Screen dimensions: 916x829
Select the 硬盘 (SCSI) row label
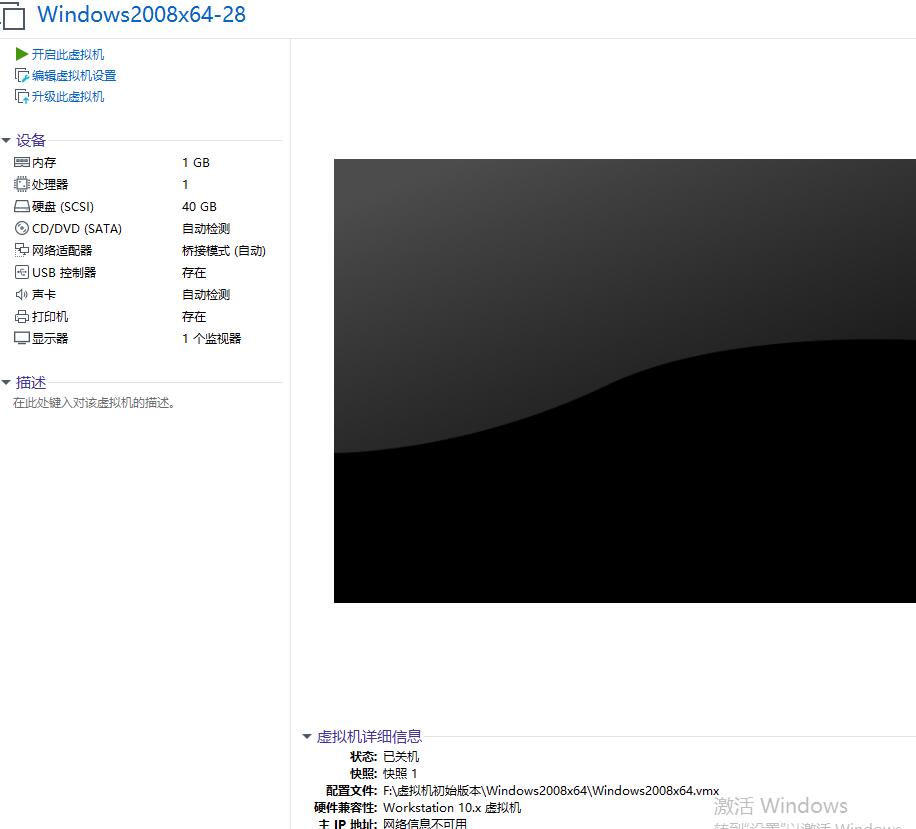(x=63, y=206)
